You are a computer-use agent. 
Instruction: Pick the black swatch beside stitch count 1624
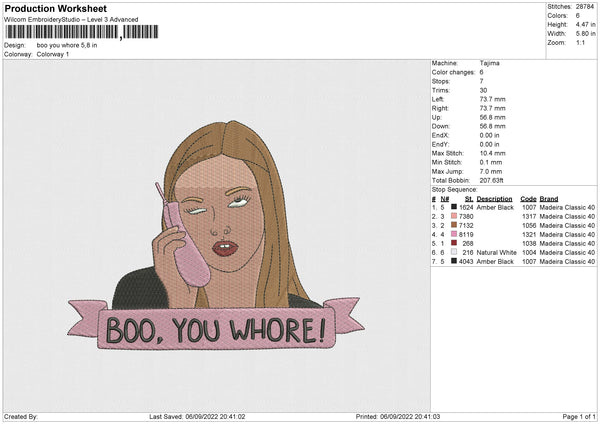click(x=454, y=207)
